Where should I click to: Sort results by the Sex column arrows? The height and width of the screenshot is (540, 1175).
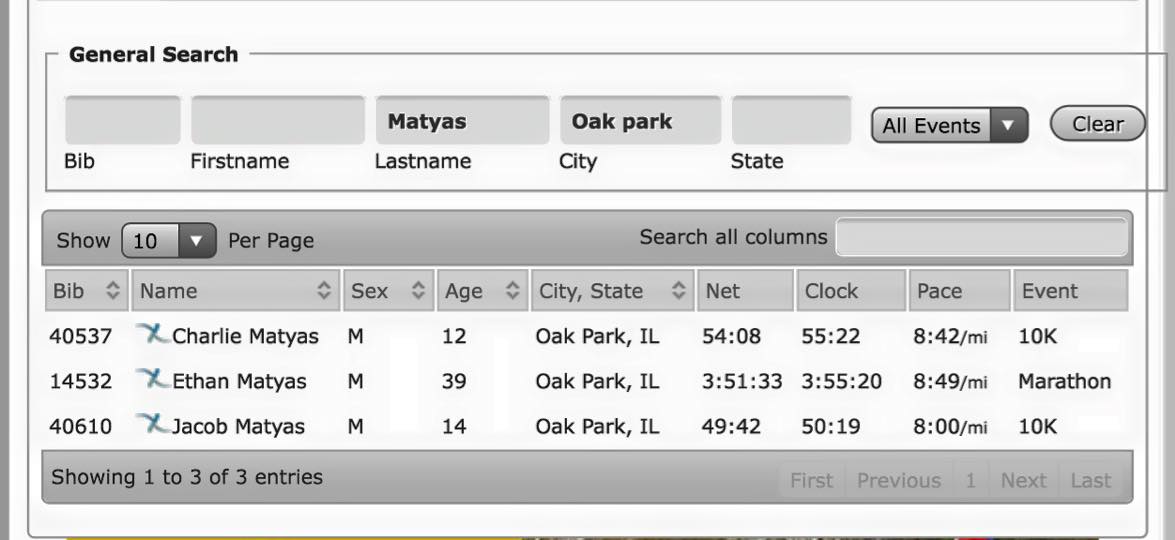(x=418, y=291)
